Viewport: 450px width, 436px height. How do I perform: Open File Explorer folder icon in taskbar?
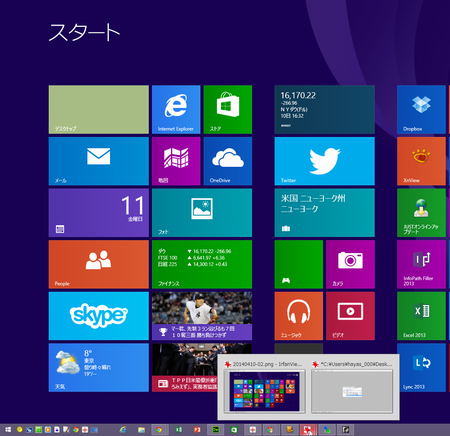(141, 430)
